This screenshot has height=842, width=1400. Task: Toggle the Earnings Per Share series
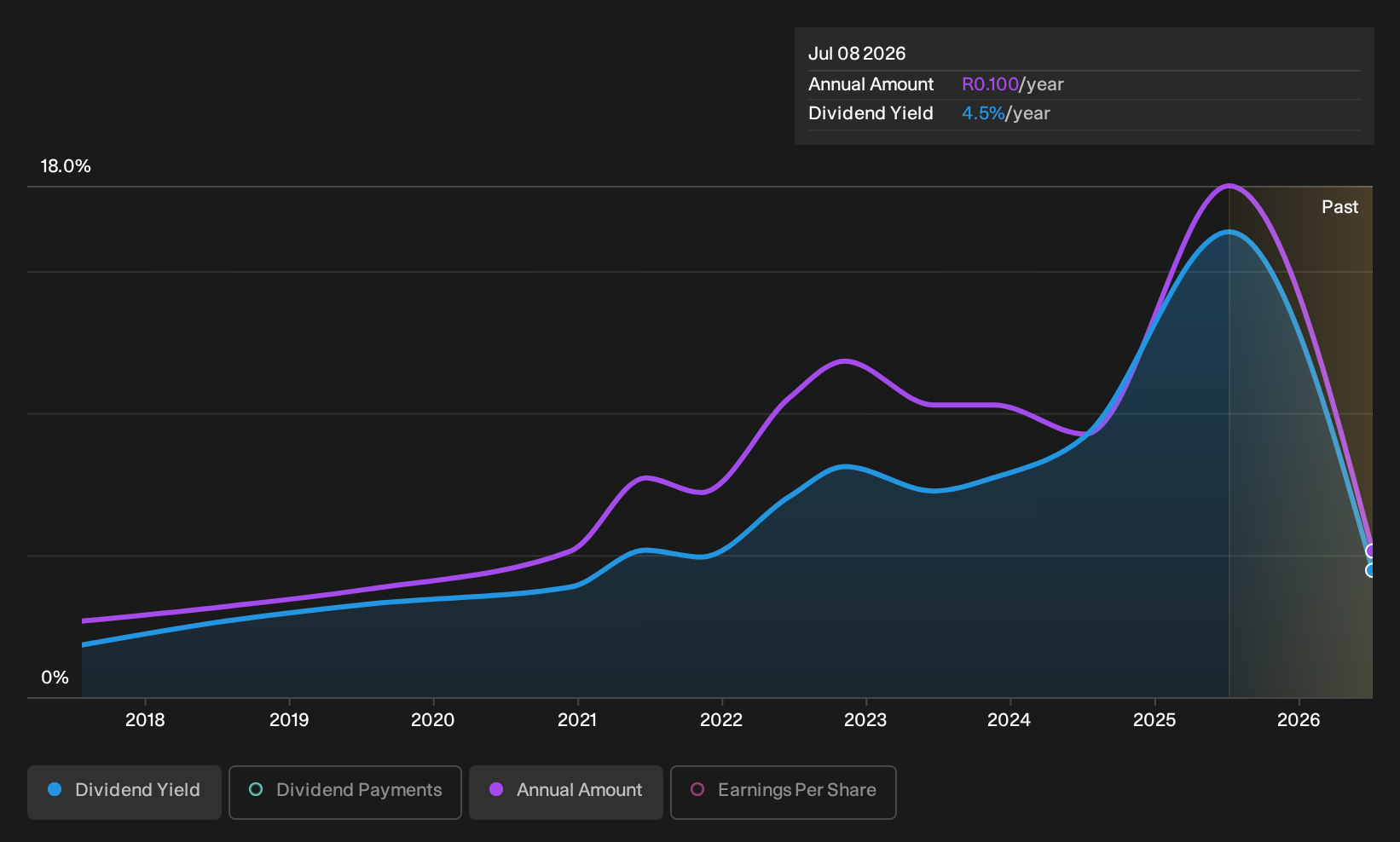pyautogui.click(x=784, y=793)
